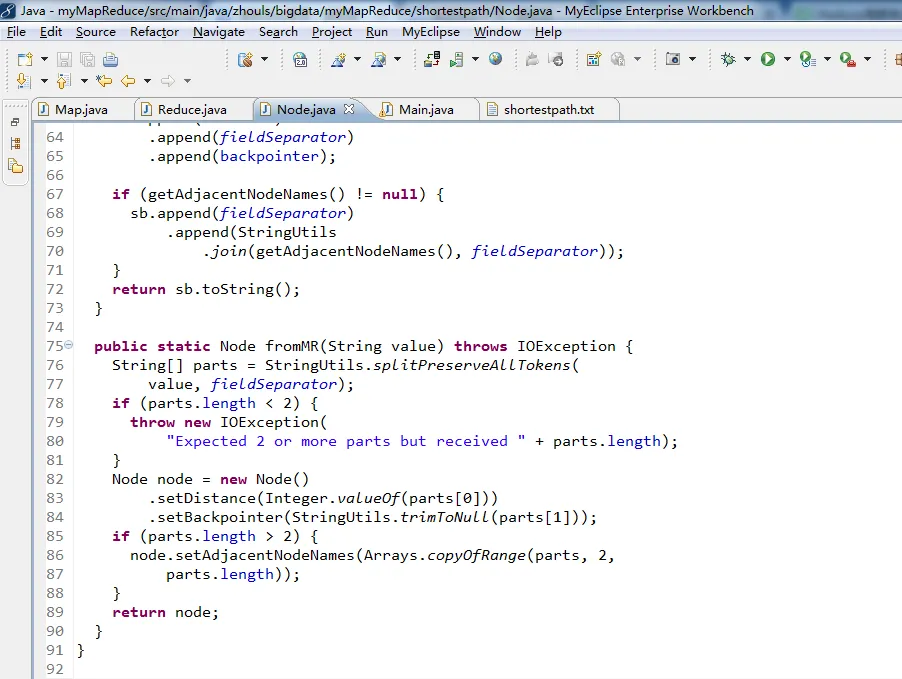Click the New wizard icon in toolbar
Image resolution: width=902 pixels, height=679 pixels.
pyautogui.click(x=25, y=59)
